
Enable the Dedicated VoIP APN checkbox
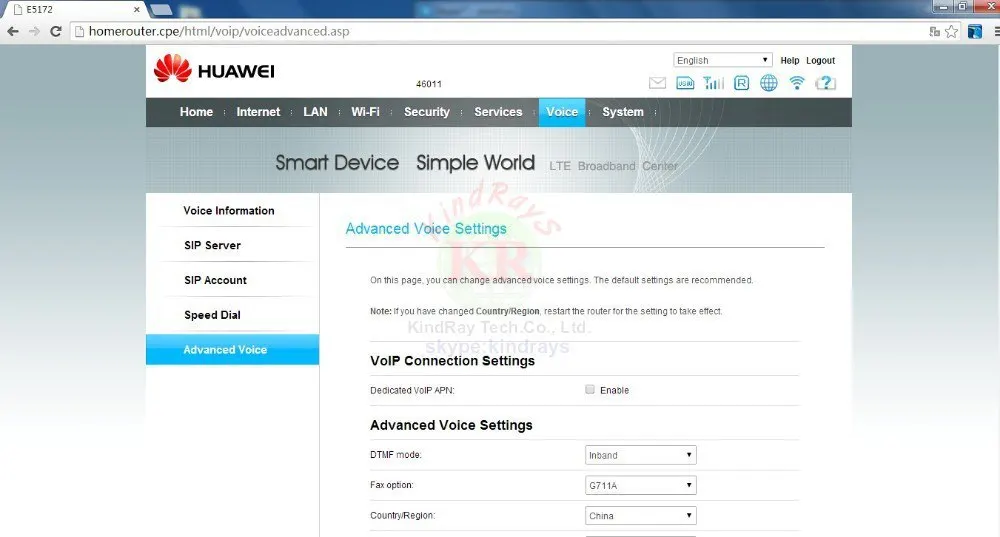[590, 390]
